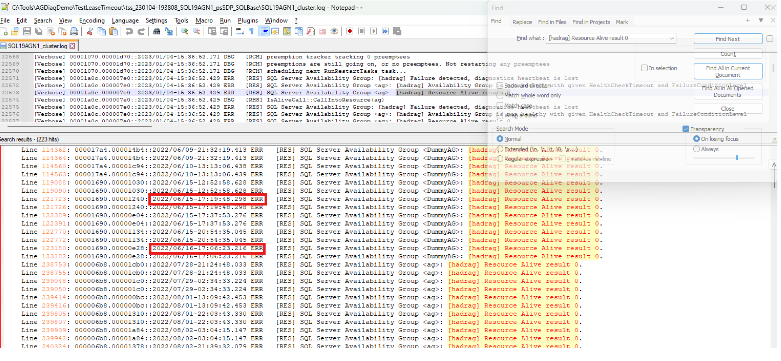781x361 pixels.
Task: Open the File menu
Action: (x=5, y=20)
